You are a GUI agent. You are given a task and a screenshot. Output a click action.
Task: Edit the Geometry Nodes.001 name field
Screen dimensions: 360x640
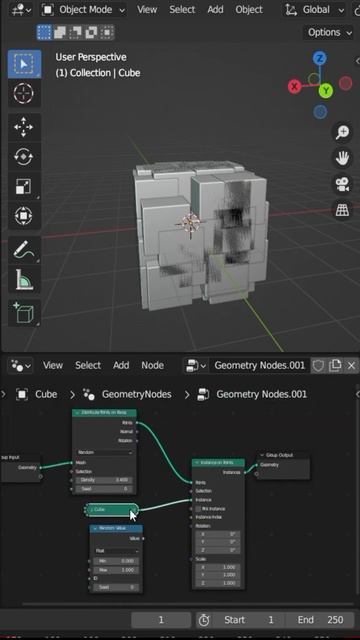259,365
